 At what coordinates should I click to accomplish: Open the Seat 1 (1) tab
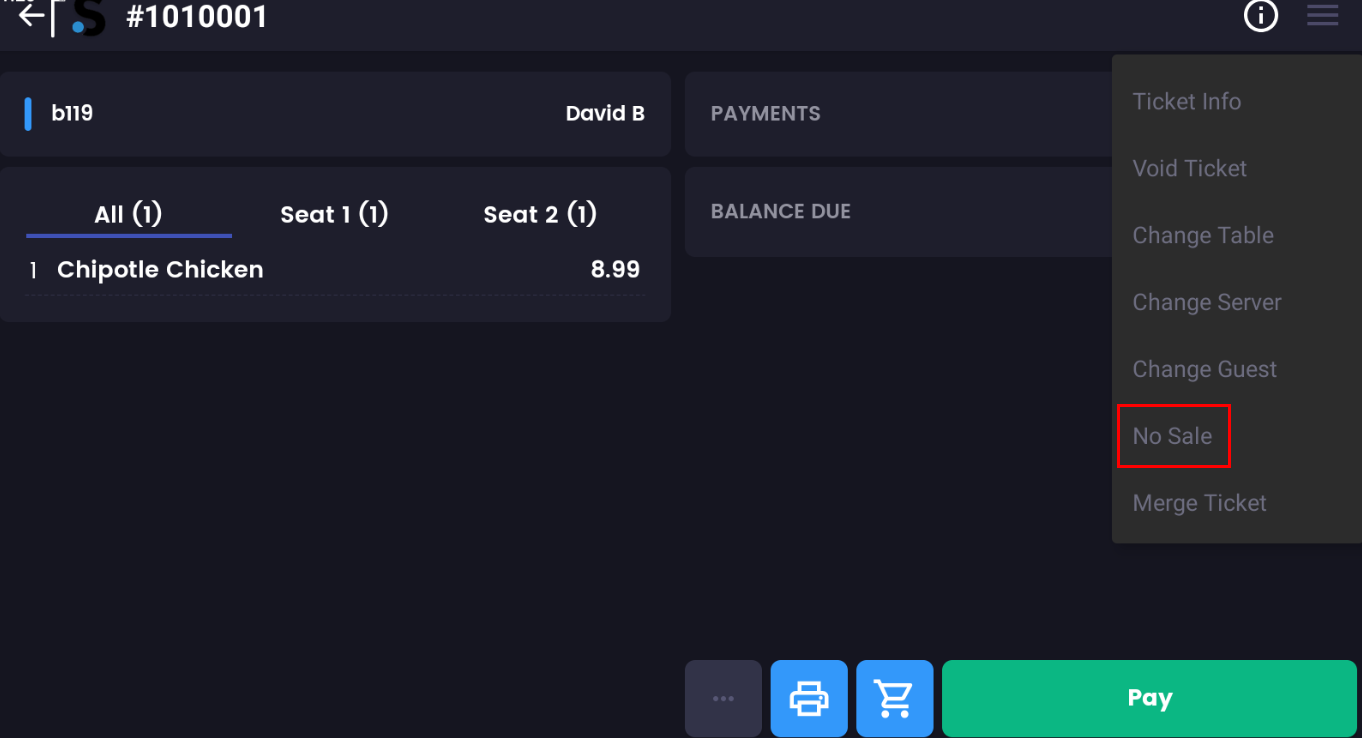(x=334, y=215)
